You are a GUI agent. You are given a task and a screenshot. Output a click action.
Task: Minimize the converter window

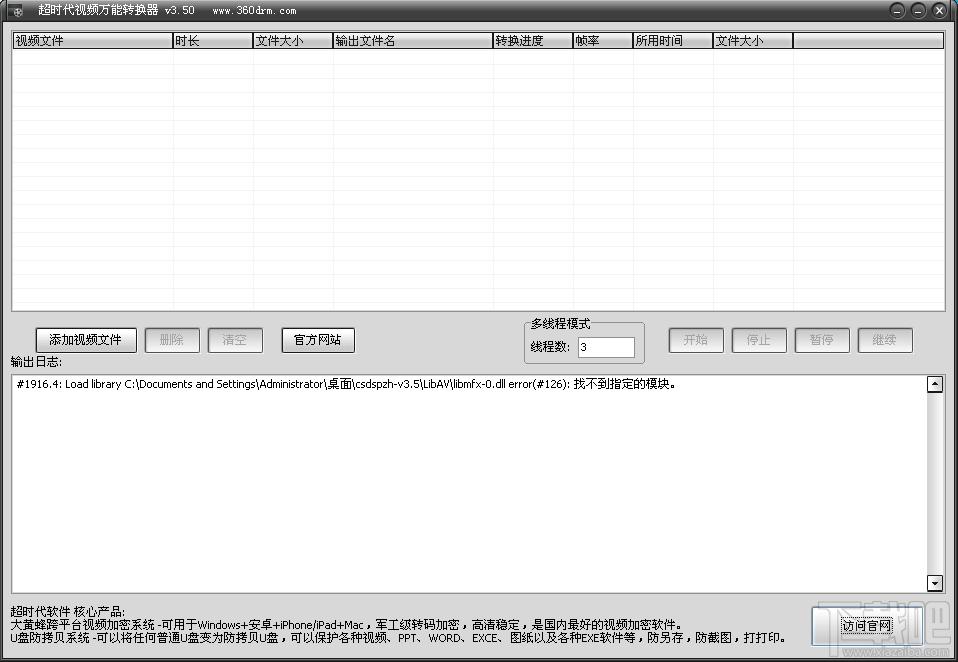(x=898, y=10)
